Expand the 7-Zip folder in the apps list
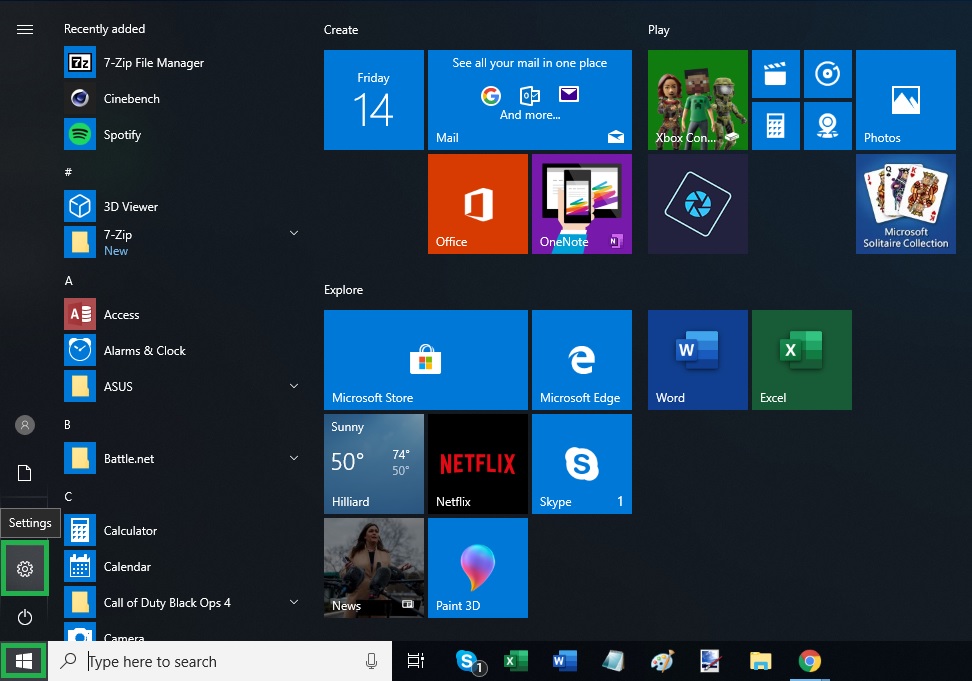Viewport: 972px width, 681px height. [x=293, y=233]
